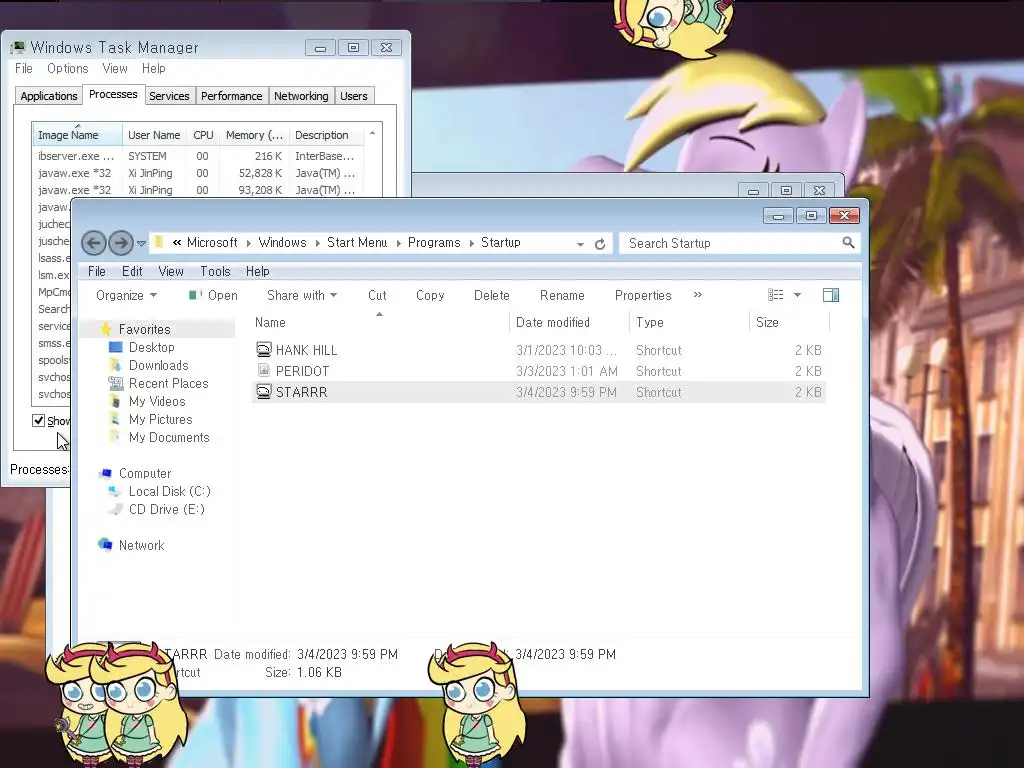The width and height of the screenshot is (1024, 768).
Task: Sort Task Manager by Image Name
Action: pyautogui.click(x=77, y=135)
